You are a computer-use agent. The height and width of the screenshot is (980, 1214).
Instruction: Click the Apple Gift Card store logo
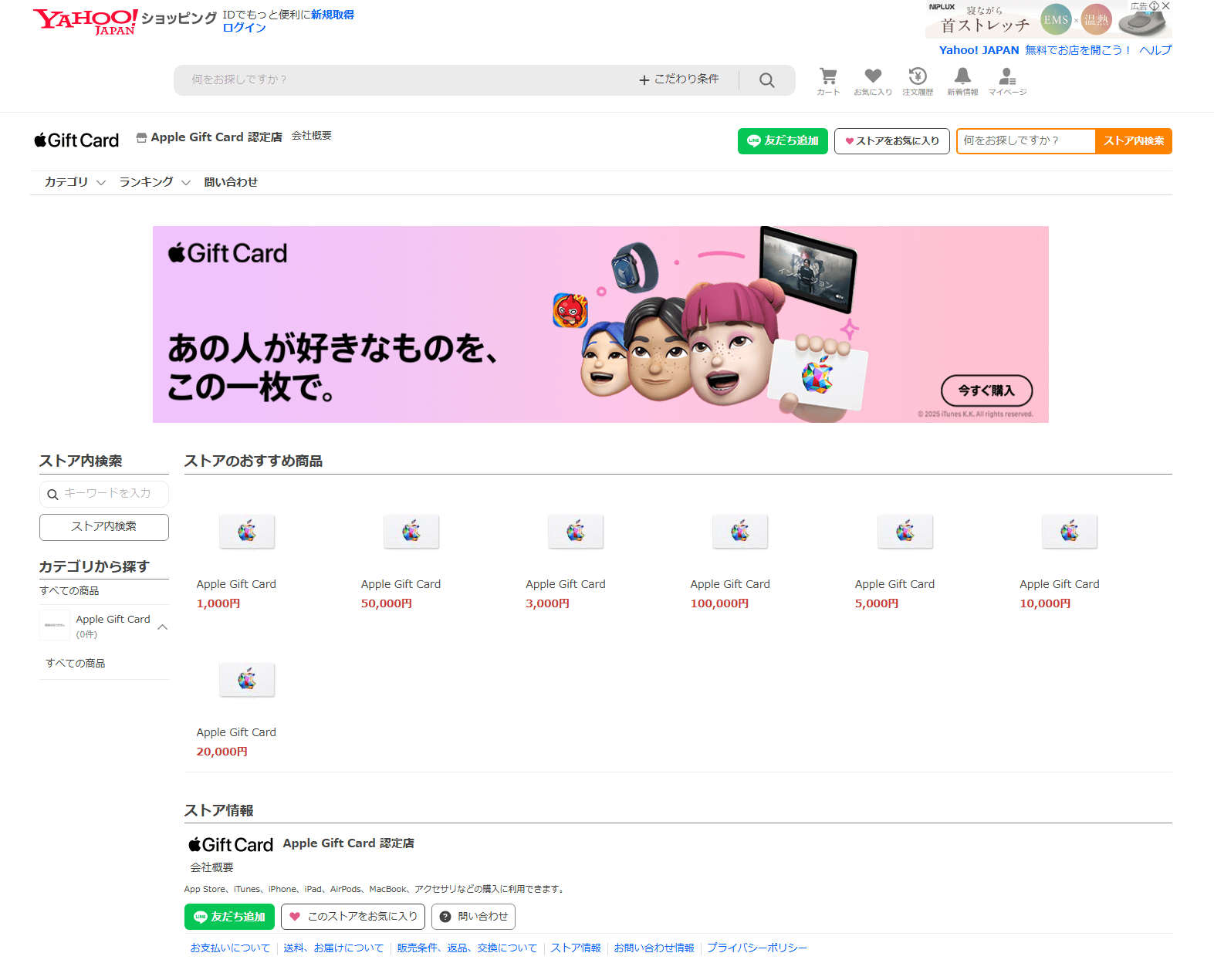pyautogui.click(x=76, y=140)
